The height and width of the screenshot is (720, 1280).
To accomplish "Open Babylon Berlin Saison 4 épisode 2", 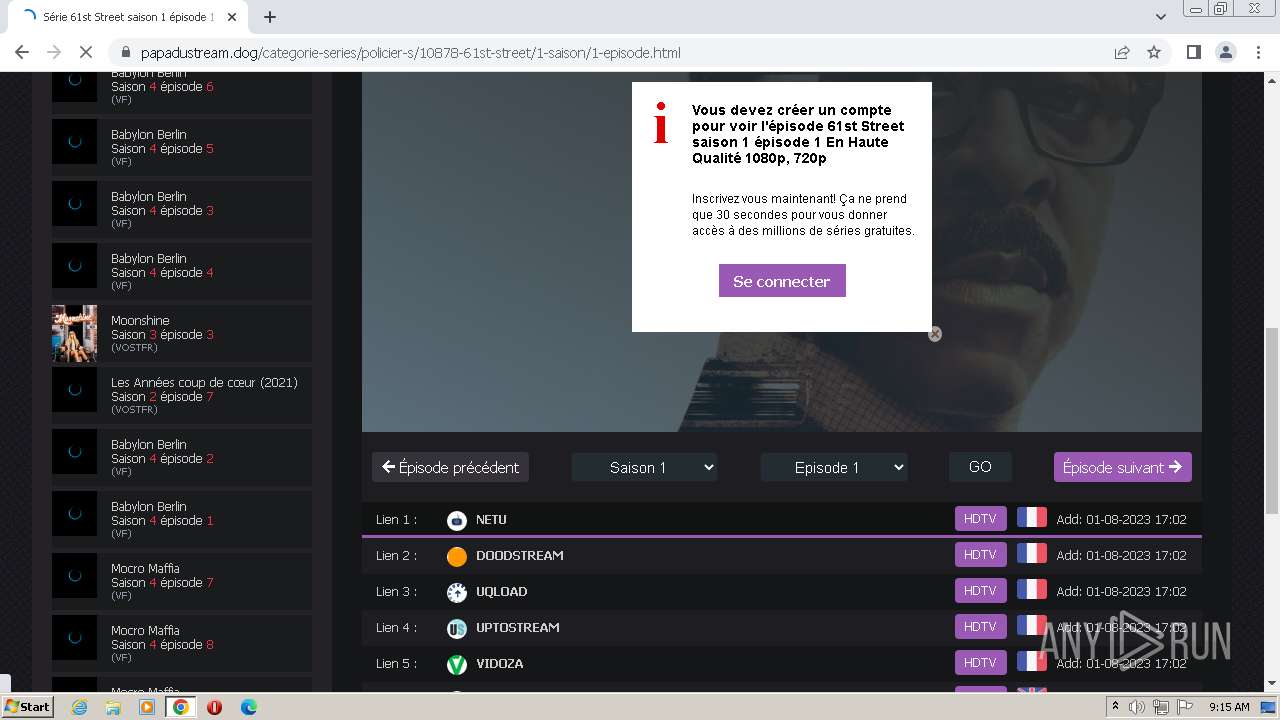I will [182, 458].
